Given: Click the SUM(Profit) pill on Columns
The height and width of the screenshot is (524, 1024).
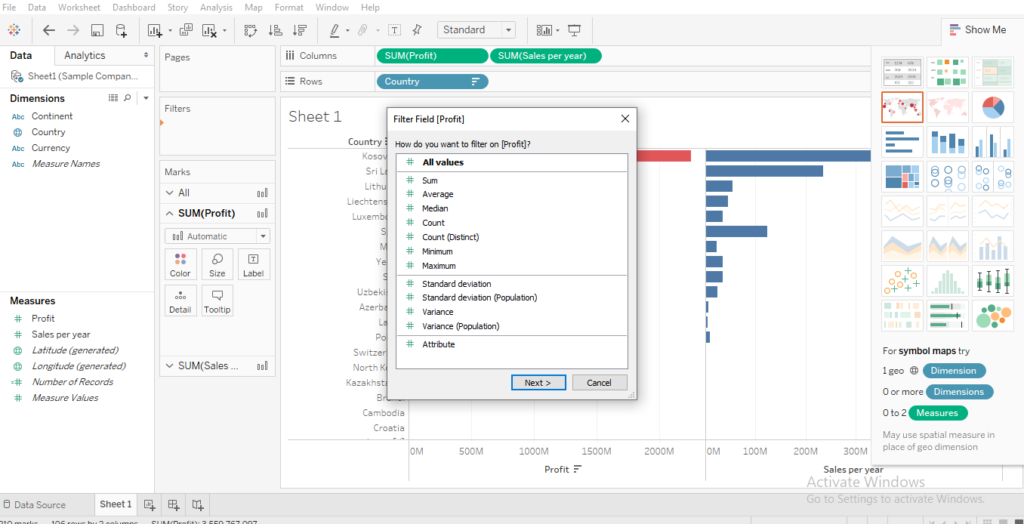Looking at the screenshot, I should (x=432, y=56).
